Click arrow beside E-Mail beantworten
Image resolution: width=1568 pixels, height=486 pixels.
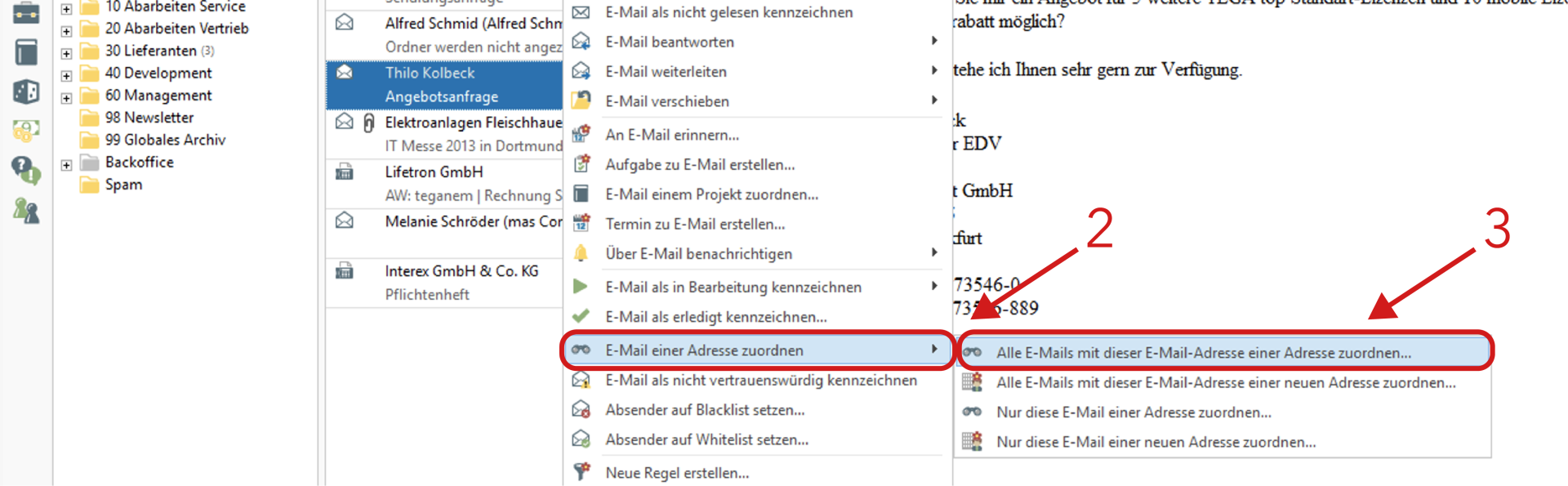(934, 41)
